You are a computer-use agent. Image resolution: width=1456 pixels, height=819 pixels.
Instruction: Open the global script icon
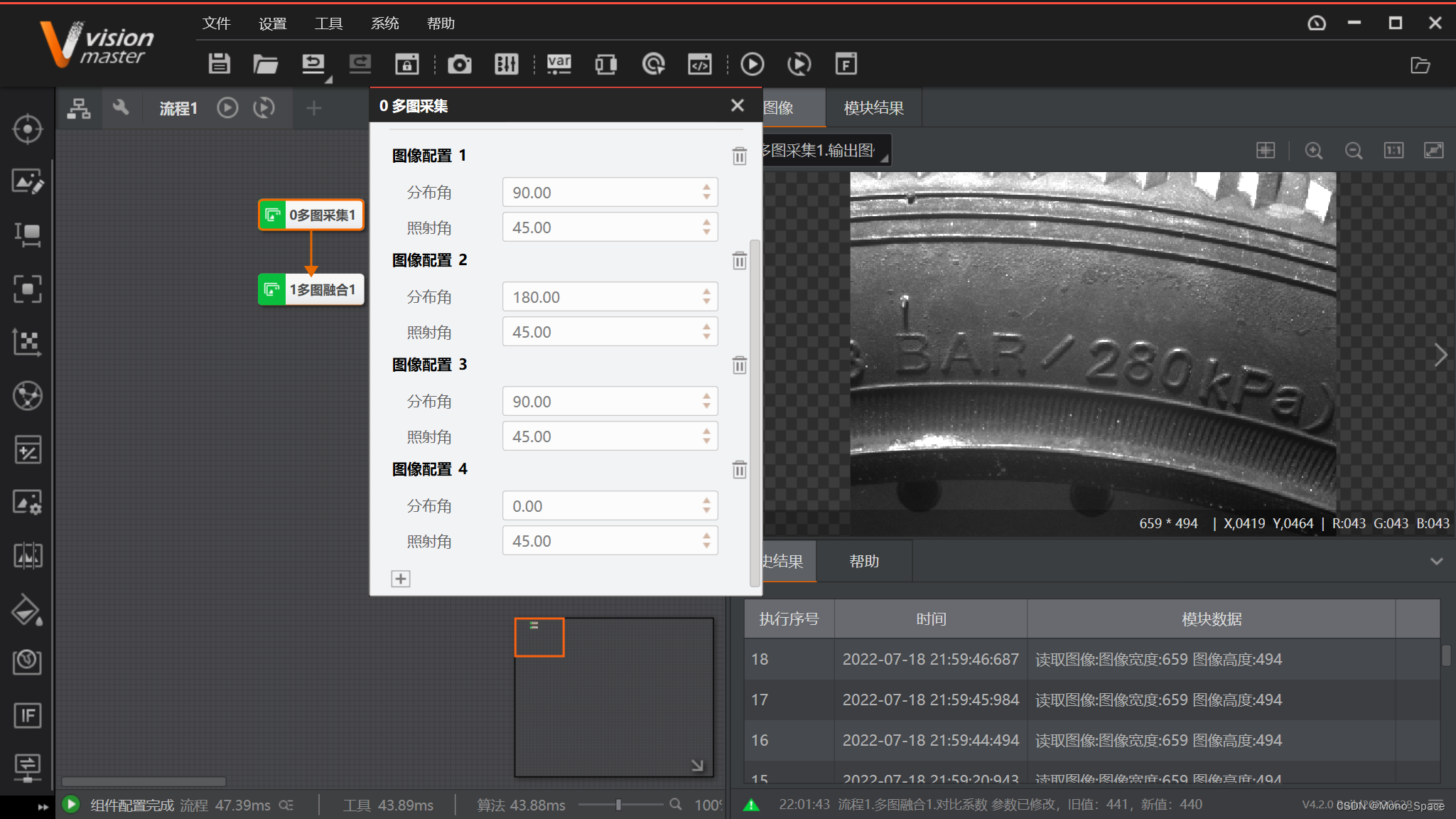(x=700, y=64)
